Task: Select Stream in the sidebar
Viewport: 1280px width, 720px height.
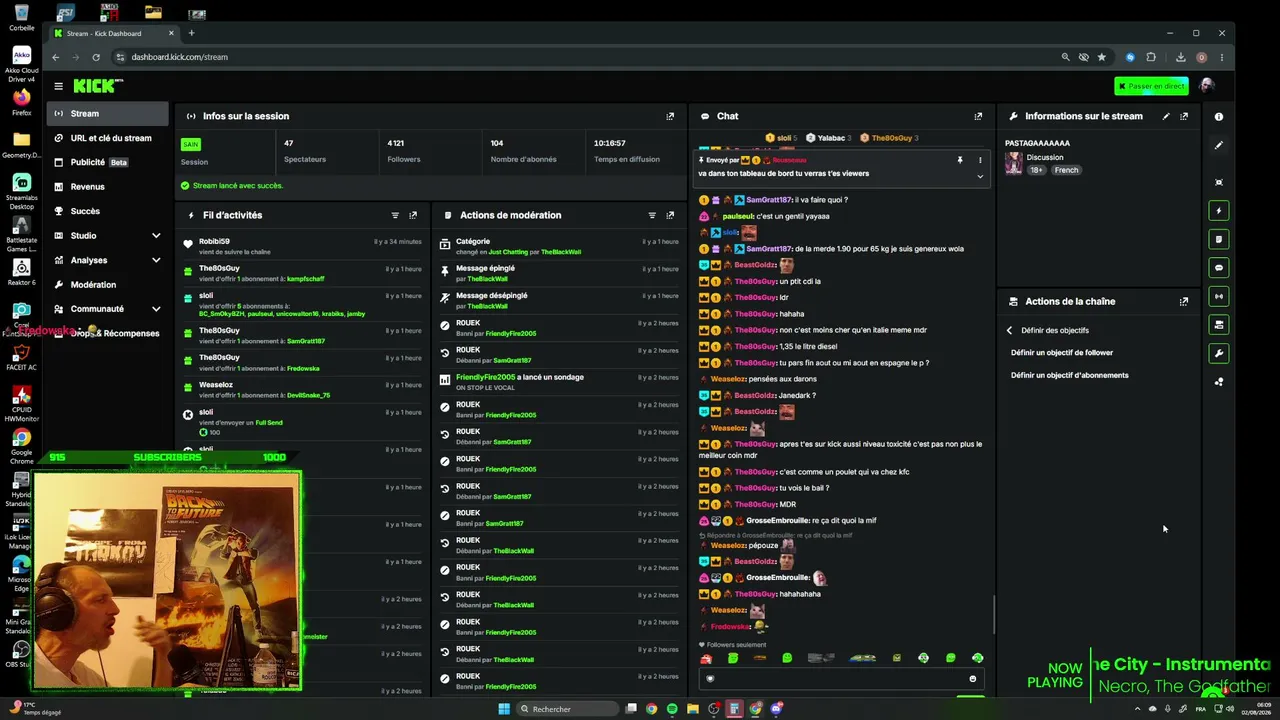Action: coord(108,114)
